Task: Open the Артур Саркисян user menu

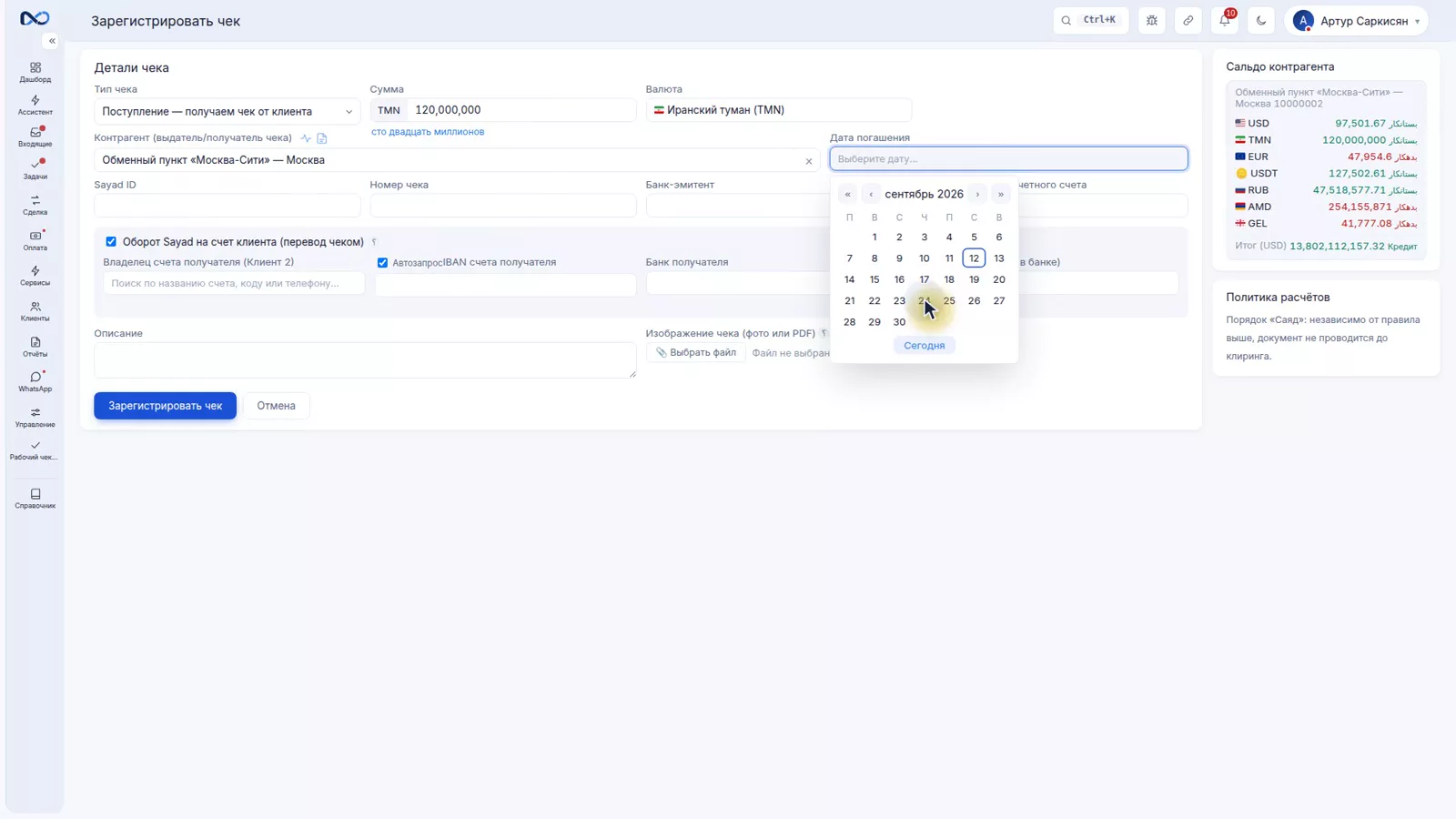Action: pos(1356,20)
